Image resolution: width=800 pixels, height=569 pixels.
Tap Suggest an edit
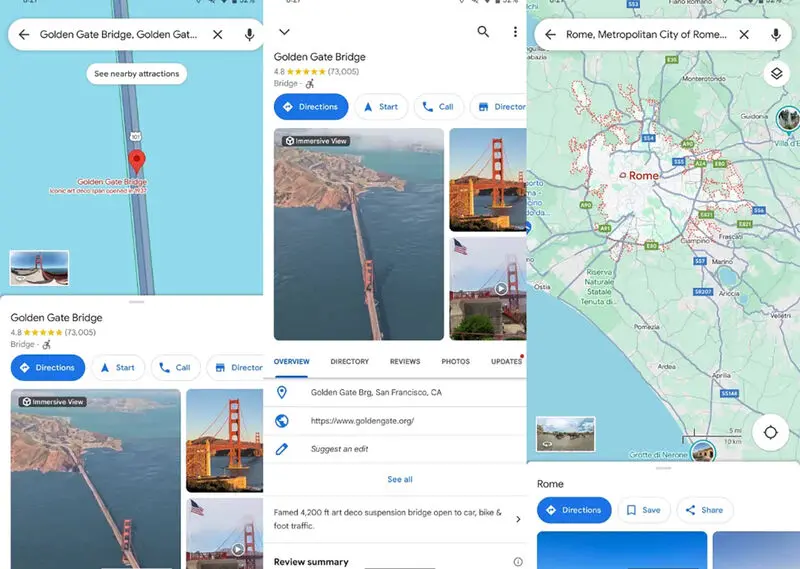[339, 449]
